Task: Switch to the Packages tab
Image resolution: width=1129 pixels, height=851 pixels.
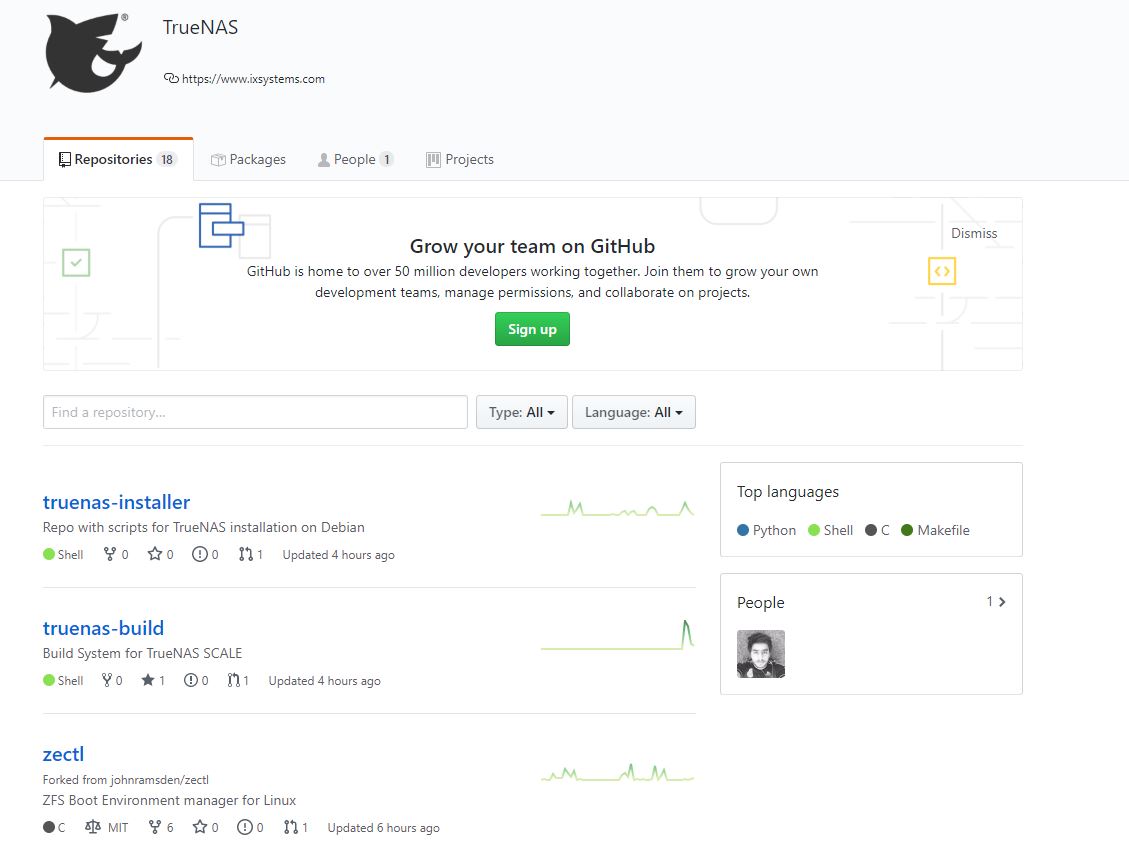Action: (248, 159)
